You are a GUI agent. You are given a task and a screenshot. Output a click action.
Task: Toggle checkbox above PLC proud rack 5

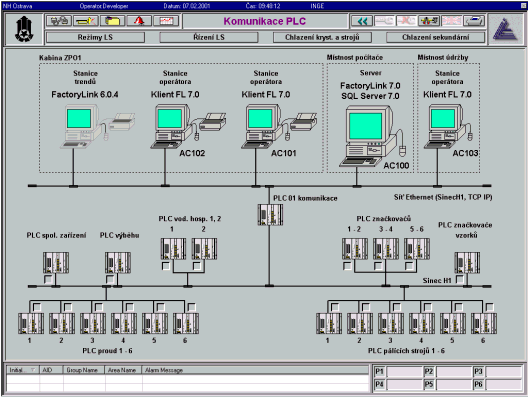coord(161,307)
